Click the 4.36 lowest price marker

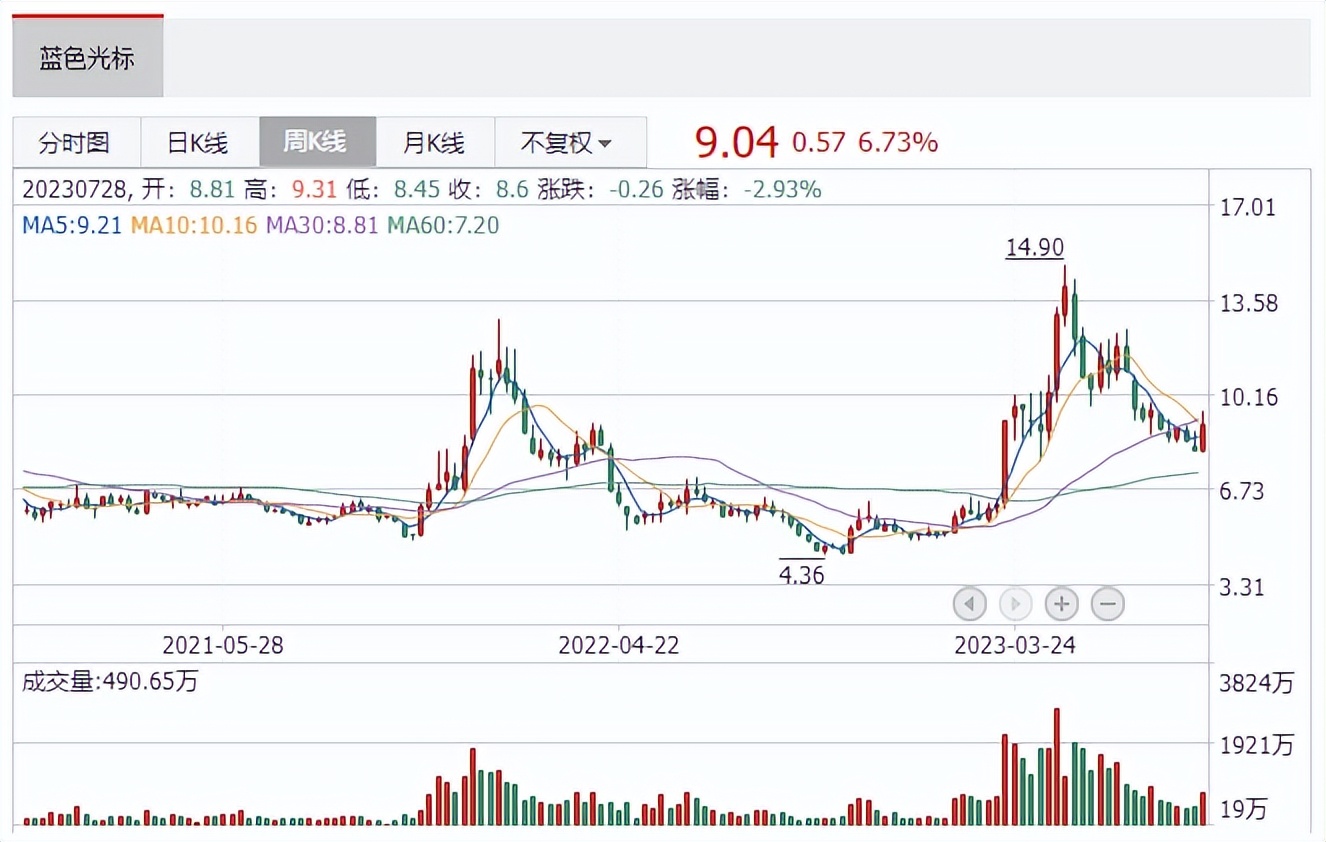pyautogui.click(x=802, y=575)
